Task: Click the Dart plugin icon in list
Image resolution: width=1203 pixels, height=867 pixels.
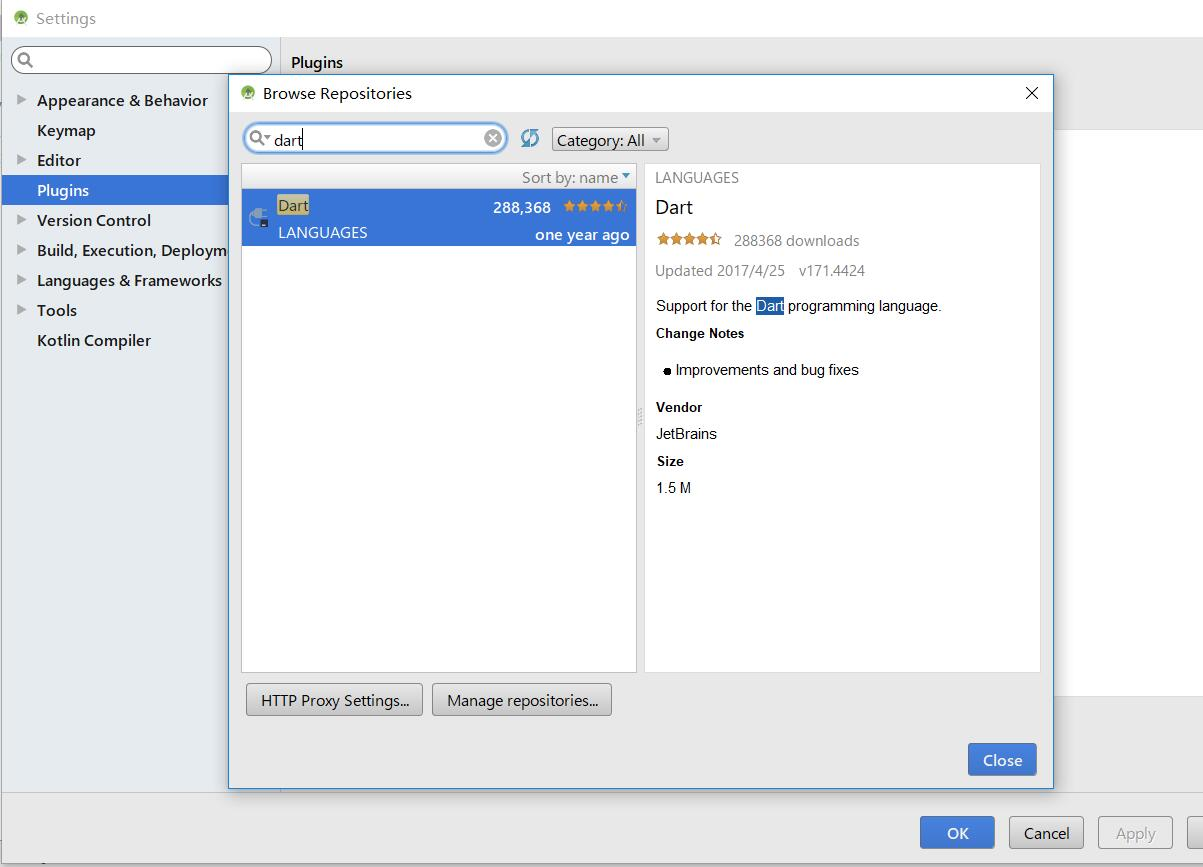Action: tap(259, 218)
